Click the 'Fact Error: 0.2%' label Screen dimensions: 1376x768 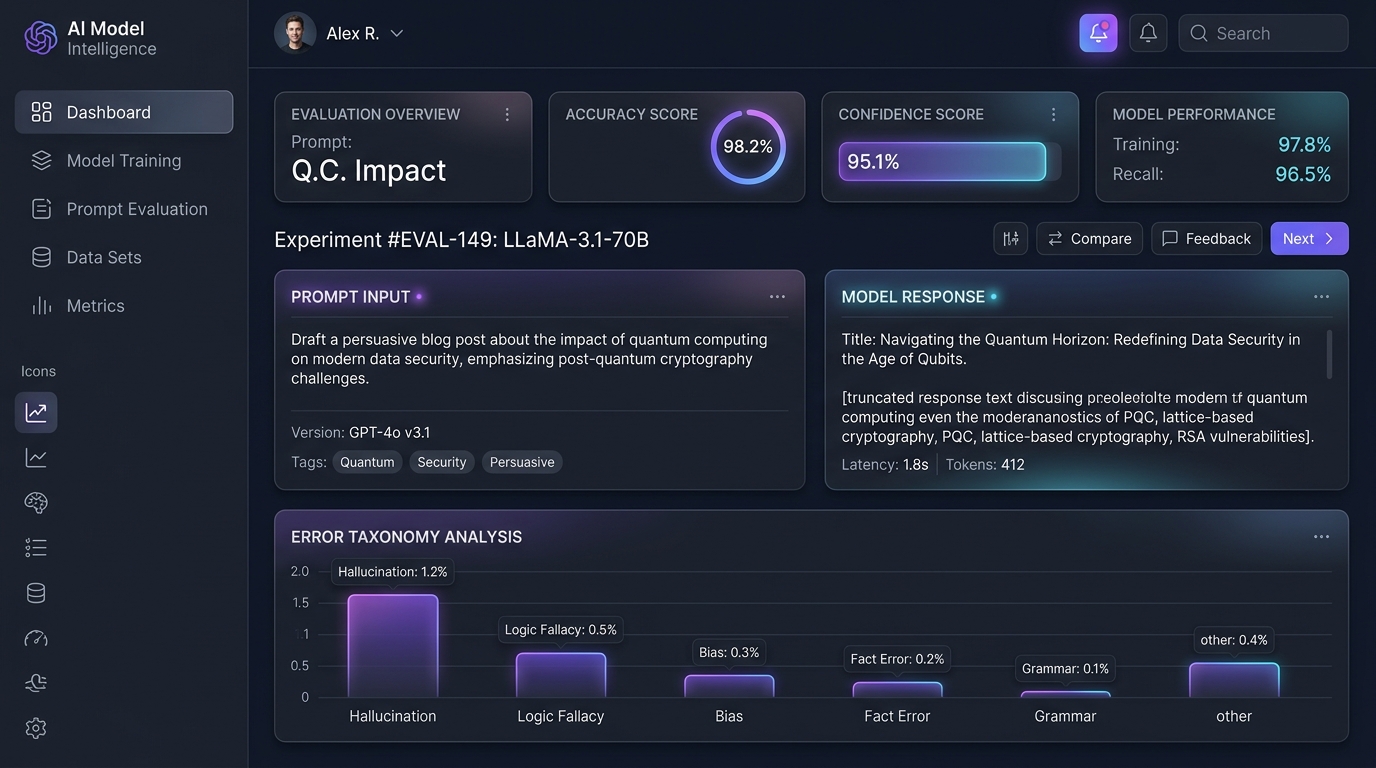pyautogui.click(x=897, y=659)
